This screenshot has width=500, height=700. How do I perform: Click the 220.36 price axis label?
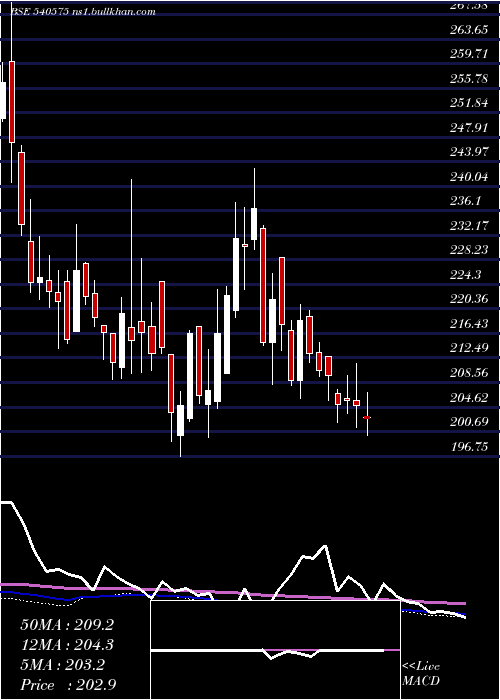(x=469, y=299)
